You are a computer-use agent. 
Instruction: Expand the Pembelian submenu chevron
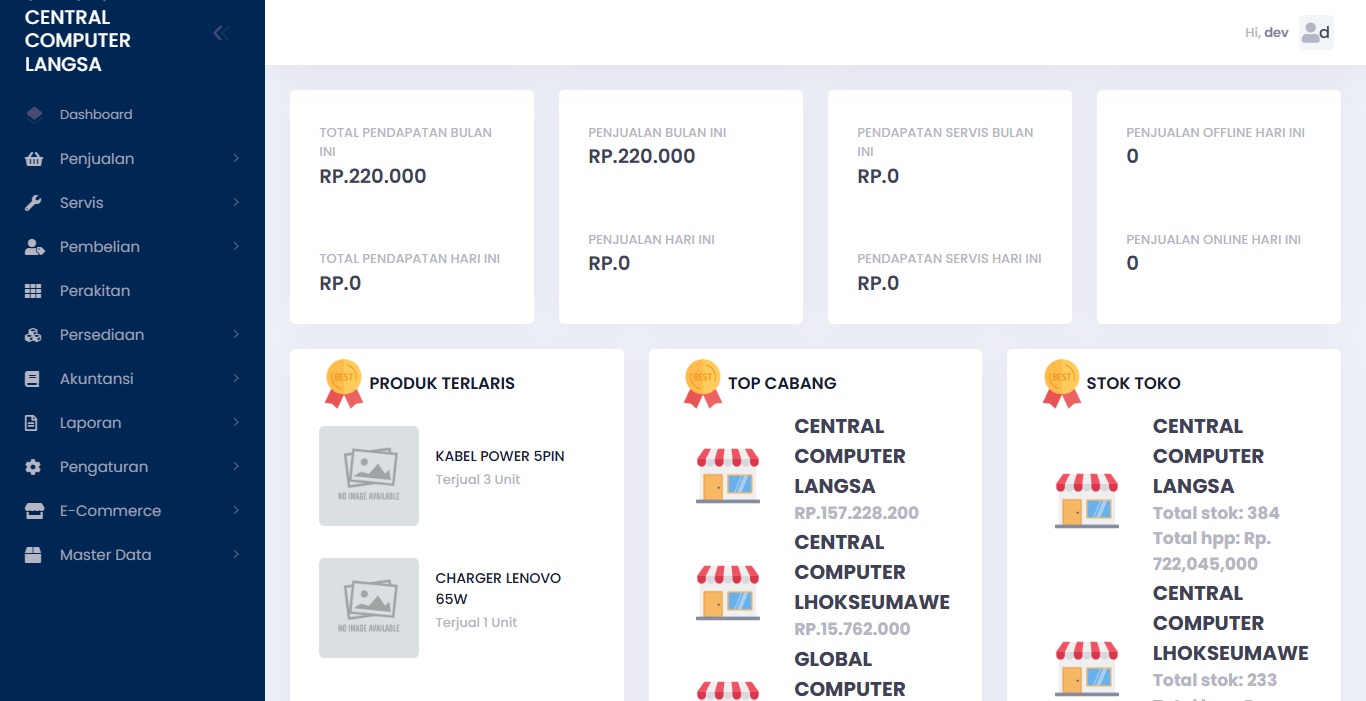point(236,247)
